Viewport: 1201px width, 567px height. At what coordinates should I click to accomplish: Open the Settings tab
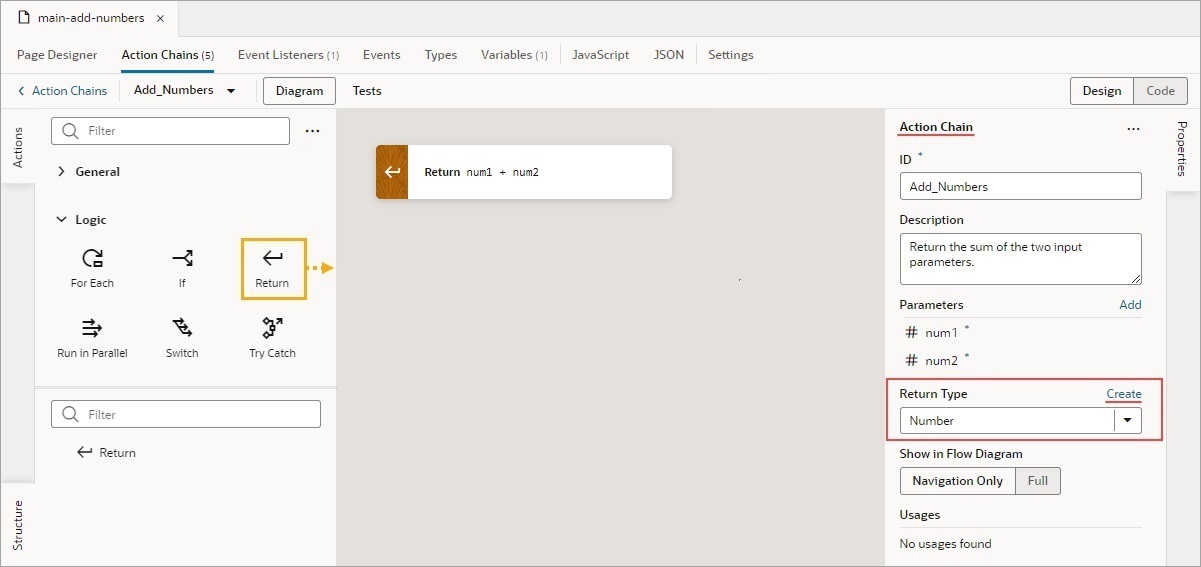pos(731,55)
